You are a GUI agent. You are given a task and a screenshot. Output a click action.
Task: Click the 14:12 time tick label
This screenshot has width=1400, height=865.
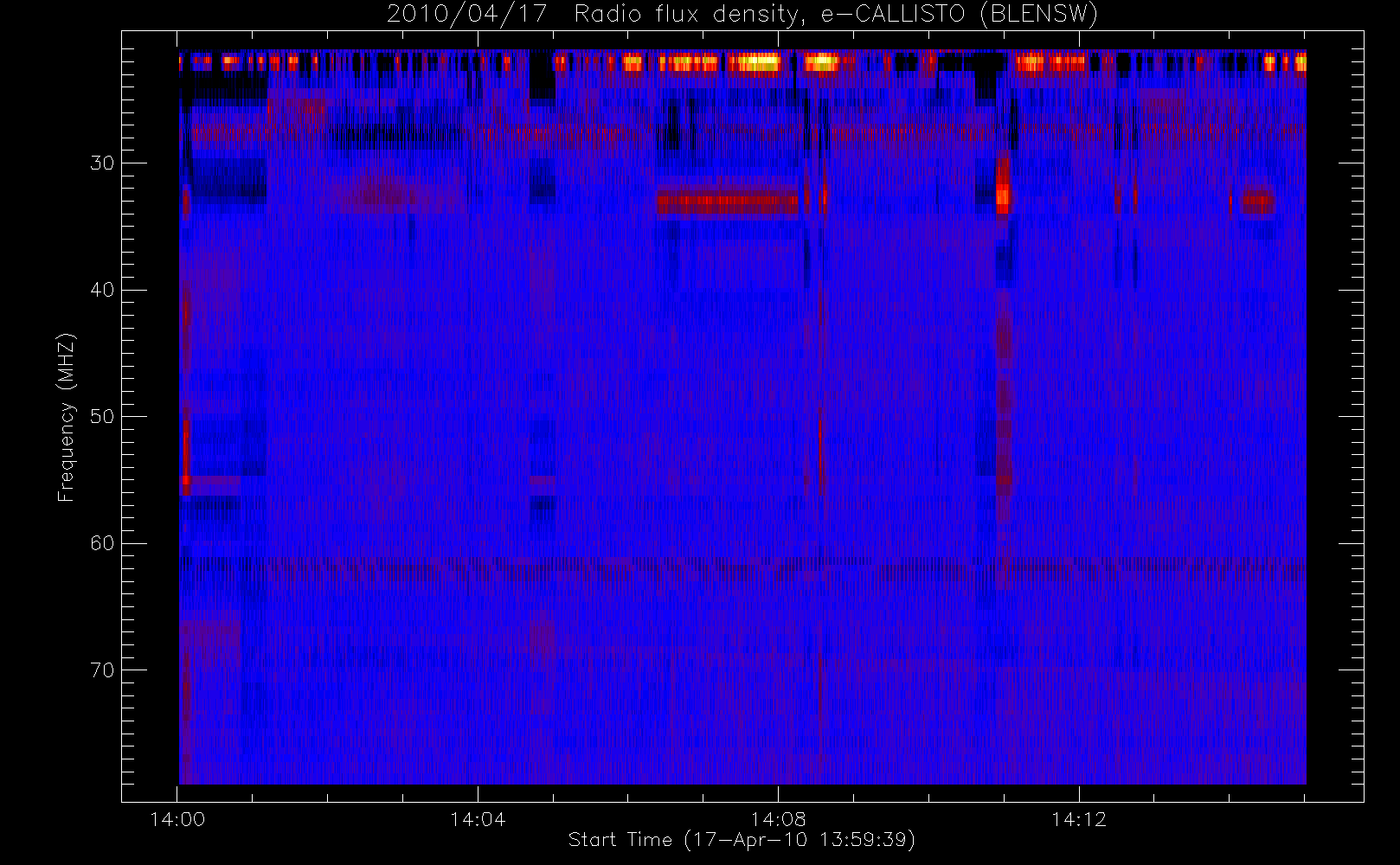point(1079,819)
